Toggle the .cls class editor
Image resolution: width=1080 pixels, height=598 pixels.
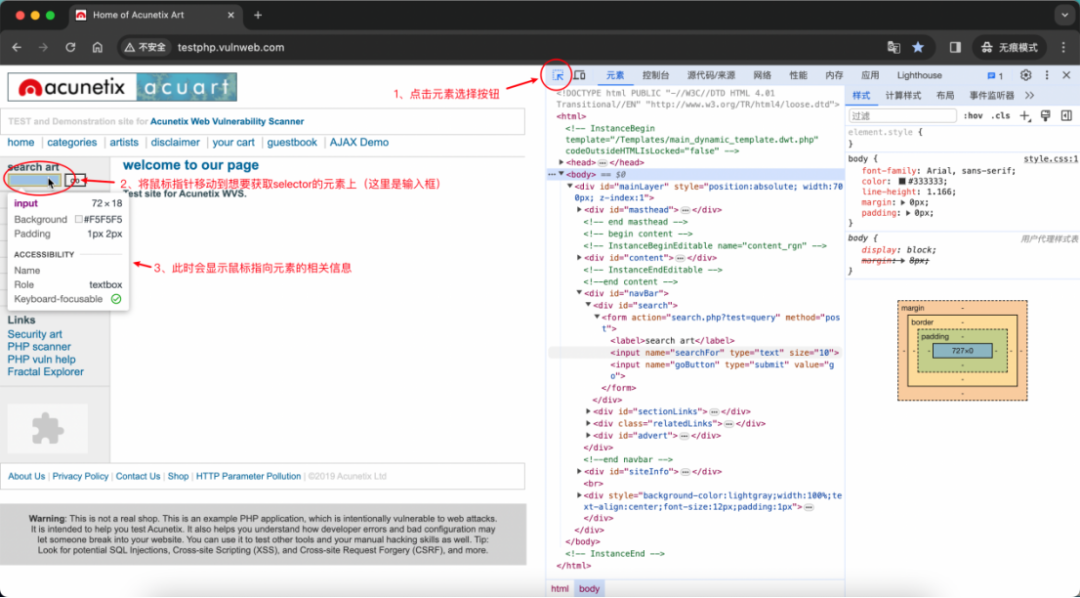coord(1001,116)
